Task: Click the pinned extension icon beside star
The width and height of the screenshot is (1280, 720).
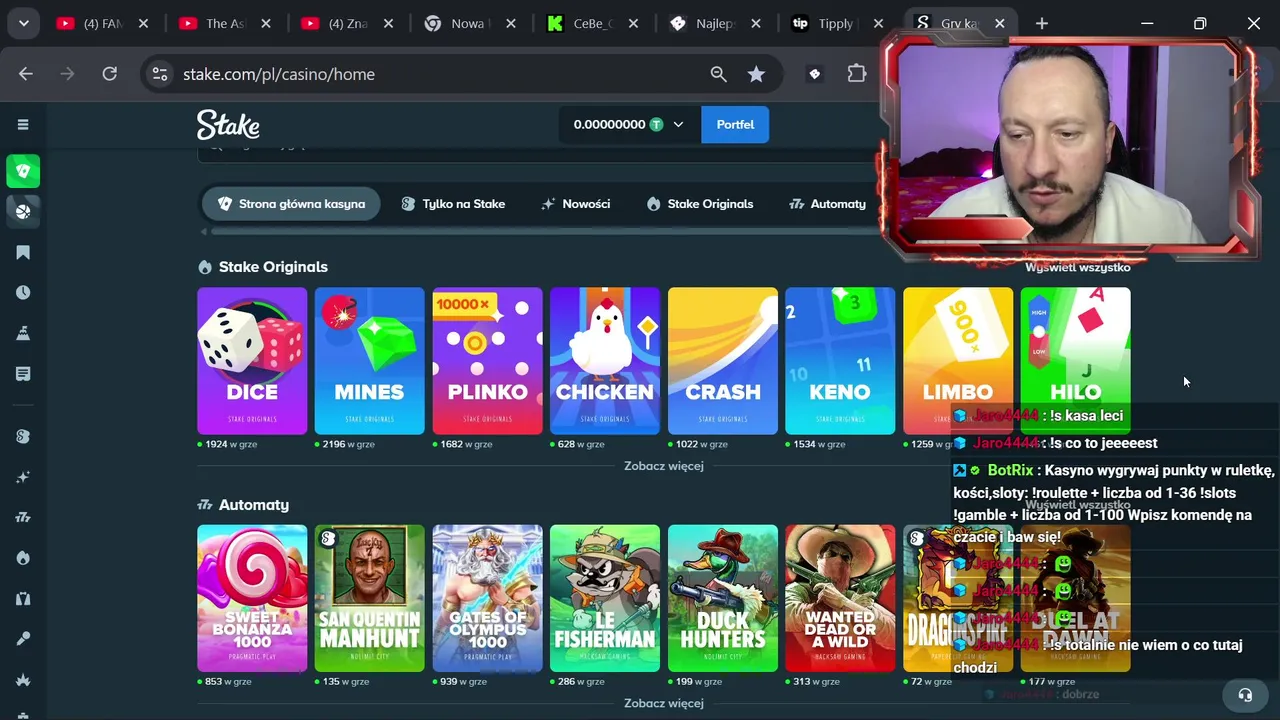Action: tap(815, 74)
